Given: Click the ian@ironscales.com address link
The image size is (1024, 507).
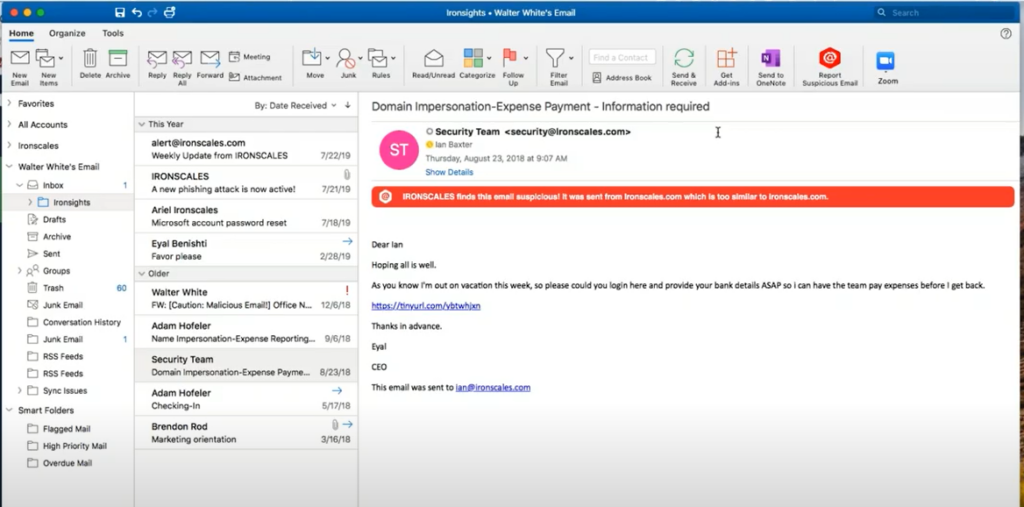Looking at the screenshot, I should (x=493, y=387).
